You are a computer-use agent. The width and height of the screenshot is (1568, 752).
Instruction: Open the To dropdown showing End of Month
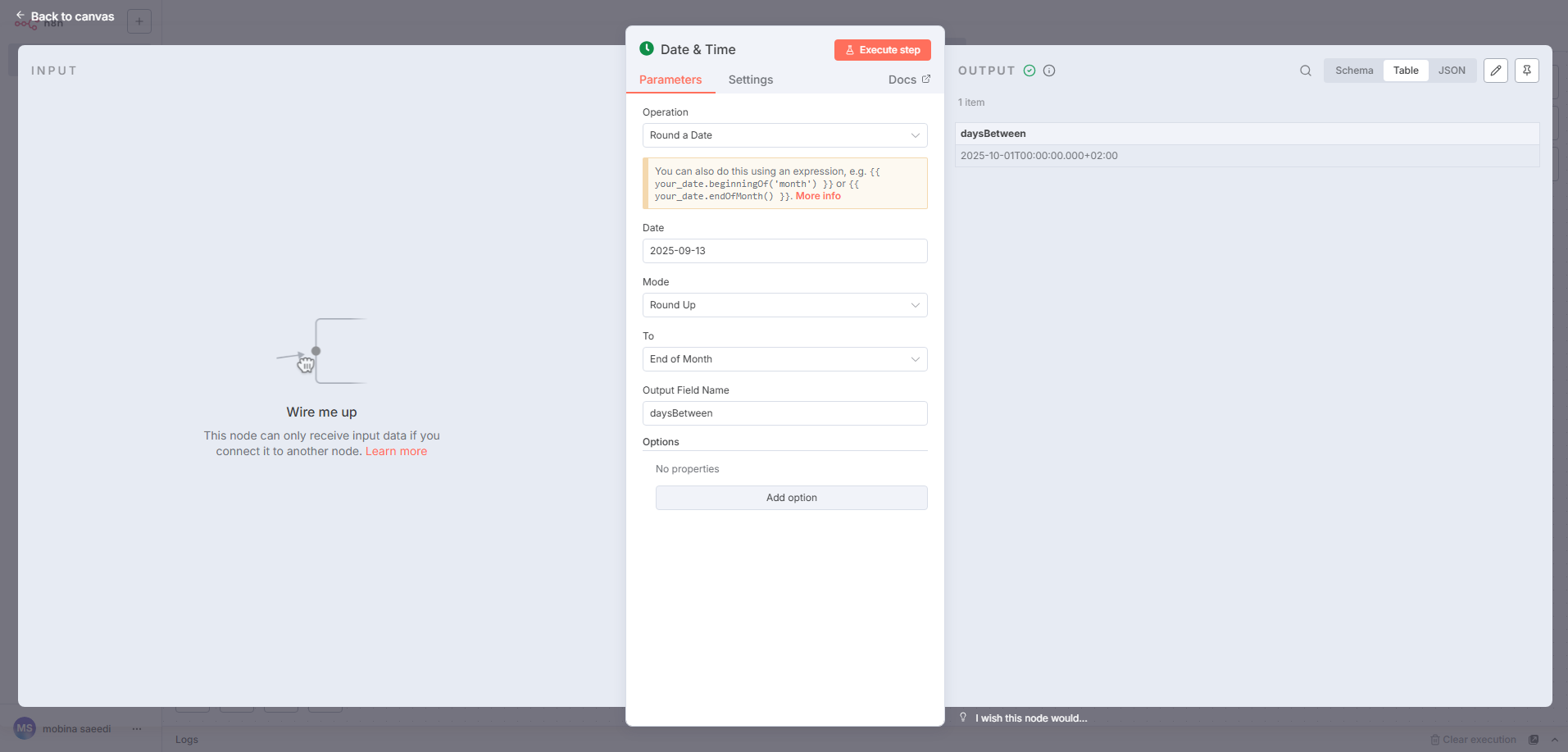pyautogui.click(x=784, y=359)
